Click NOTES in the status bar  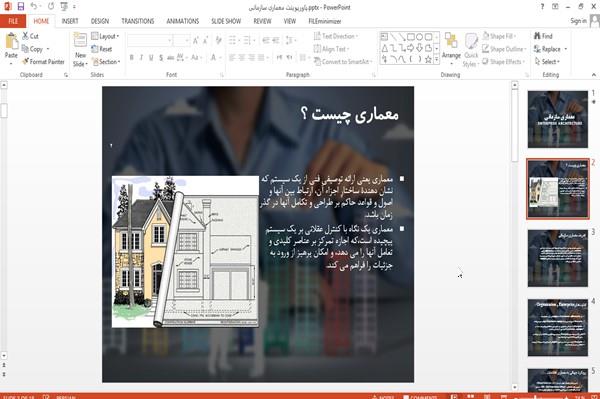coord(383,396)
